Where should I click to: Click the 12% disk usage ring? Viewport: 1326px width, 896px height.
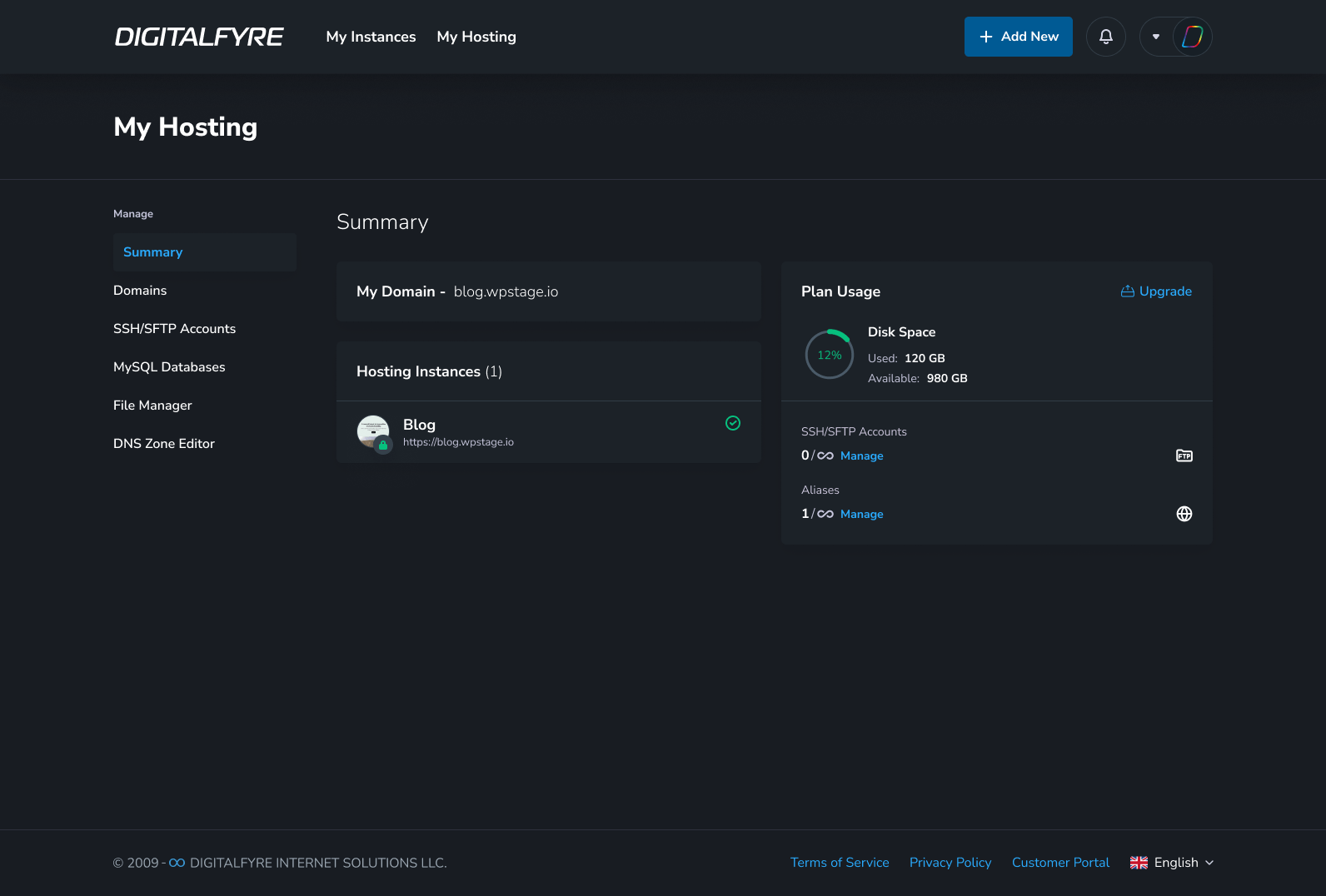830,355
